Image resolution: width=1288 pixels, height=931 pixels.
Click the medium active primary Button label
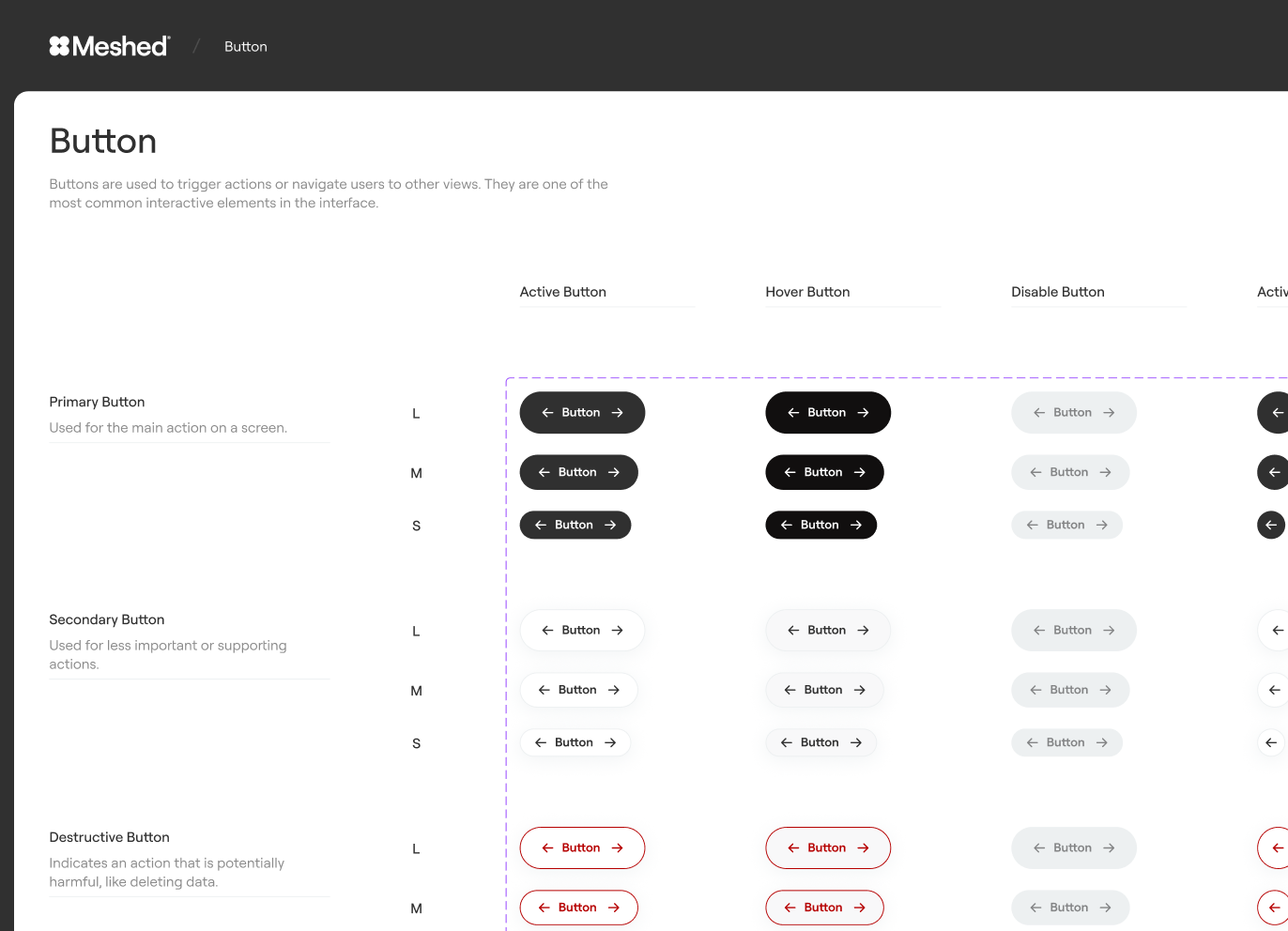coord(577,472)
